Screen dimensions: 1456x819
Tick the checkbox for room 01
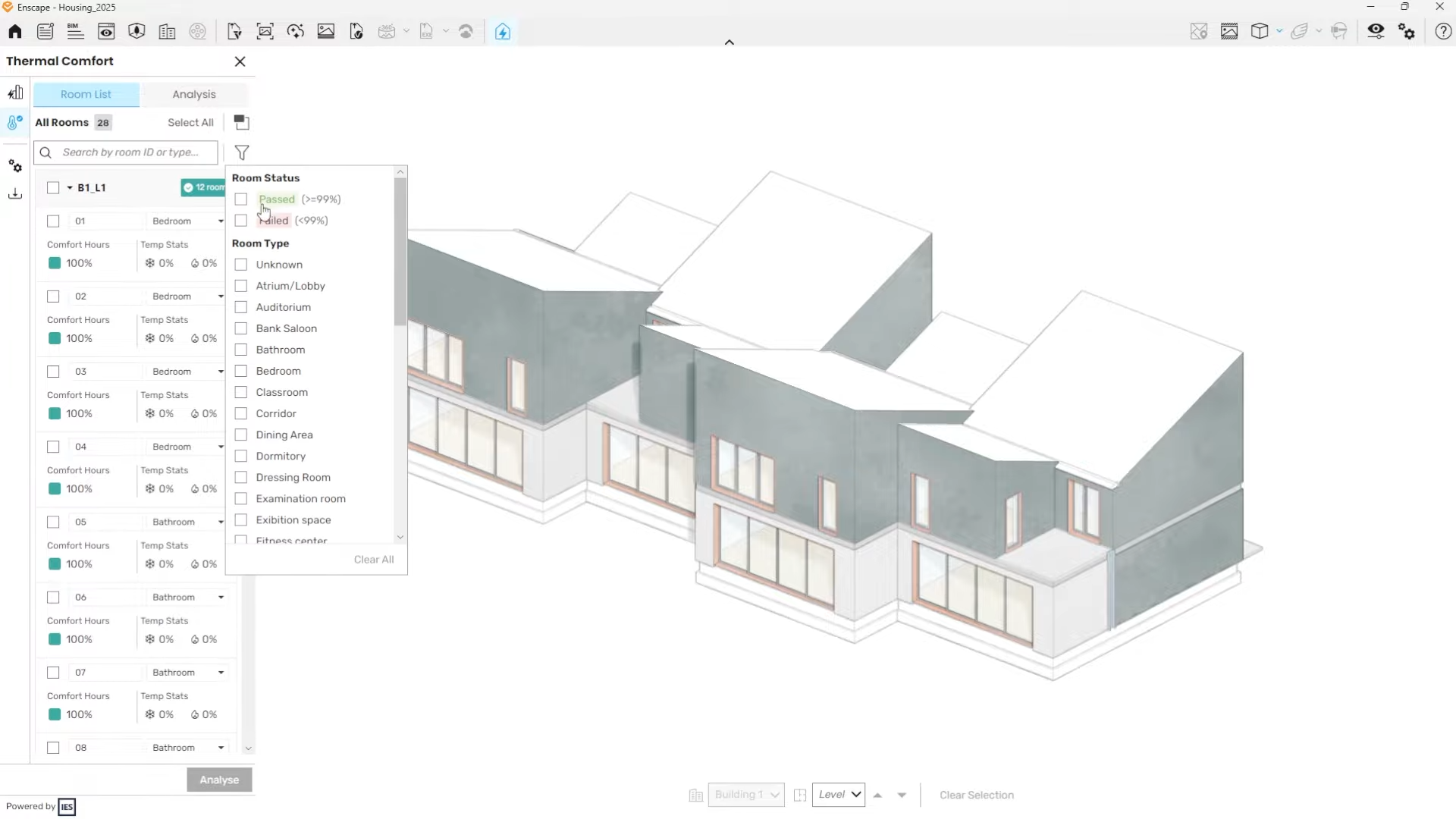(x=53, y=221)
